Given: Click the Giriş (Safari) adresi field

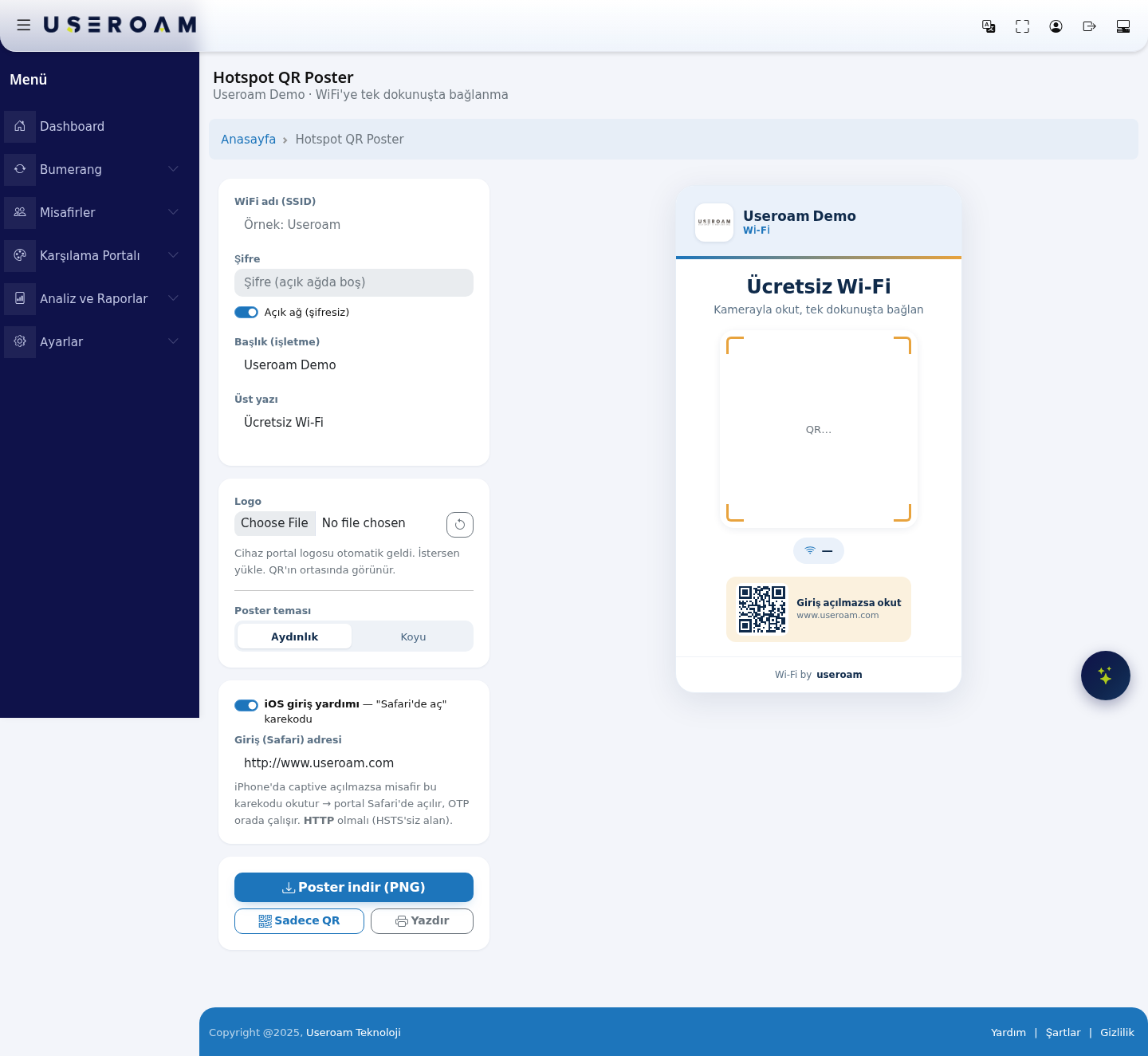Looking at the screenshot, I should click(354, 763).
